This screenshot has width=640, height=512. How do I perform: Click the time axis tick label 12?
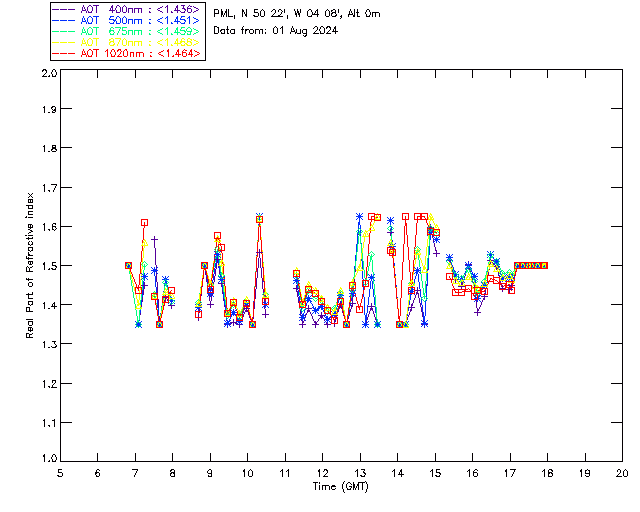322,473
